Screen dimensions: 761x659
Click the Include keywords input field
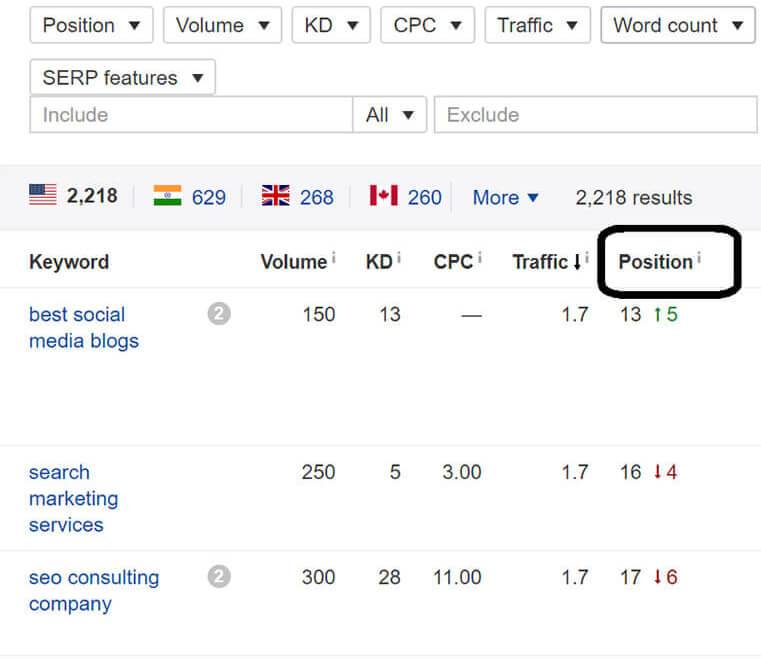190,115
